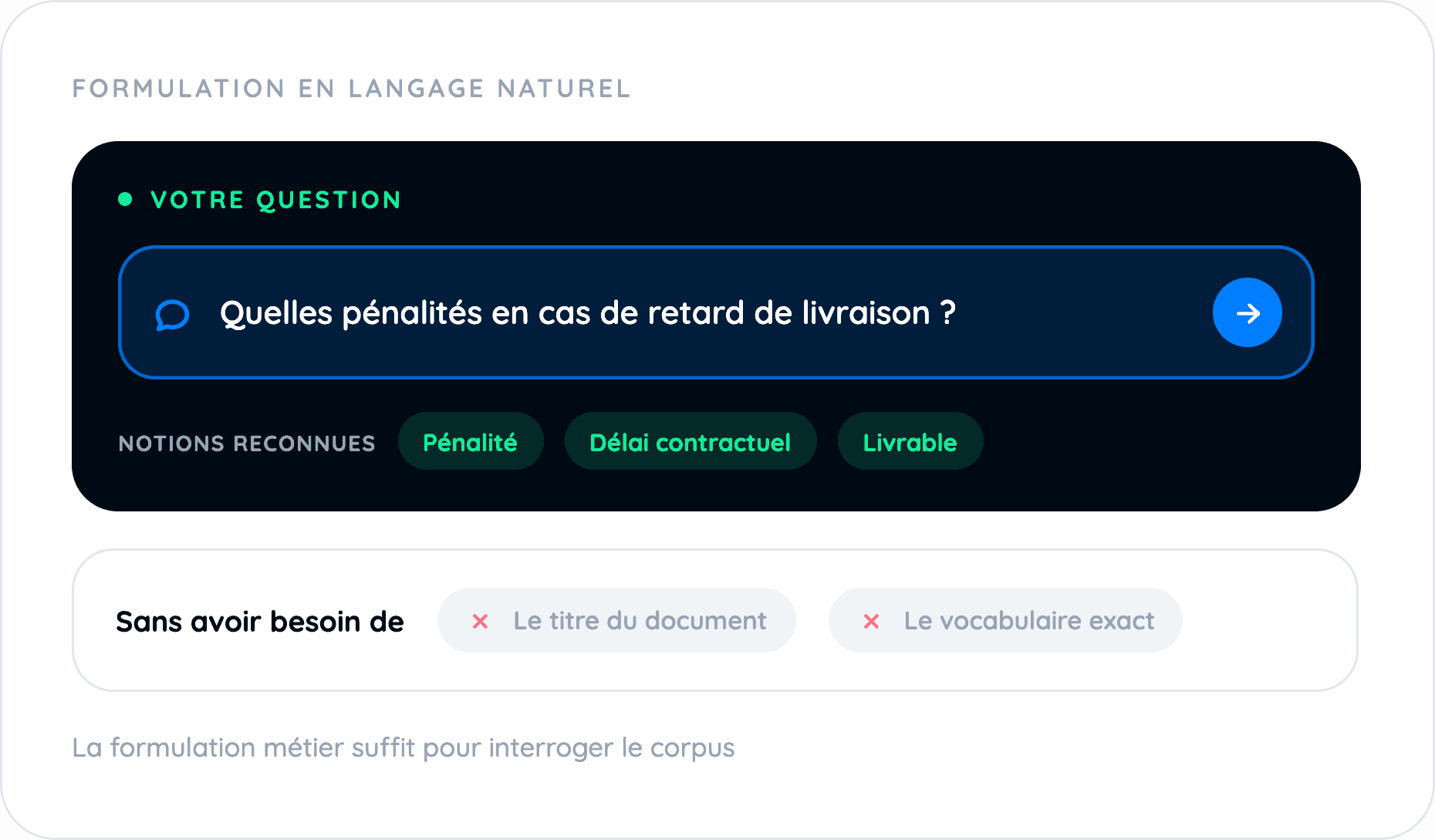1435x840 pixels.
Task: Click the Le titre du document chip
Action: click(616, 620)
